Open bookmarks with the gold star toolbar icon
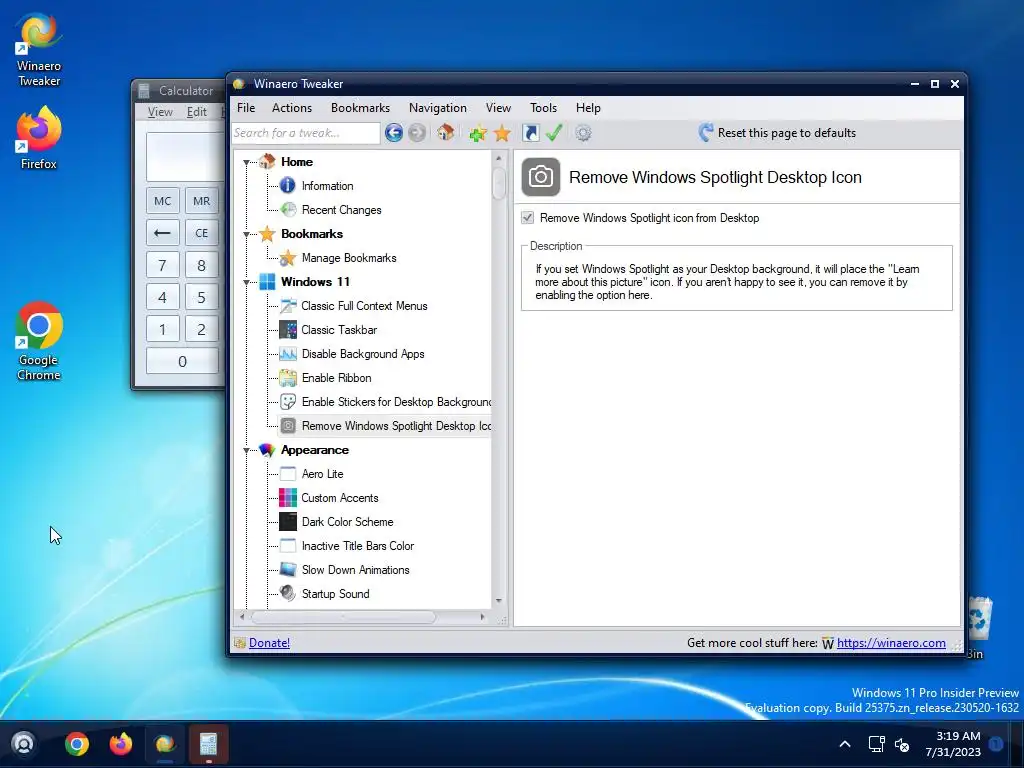1024x768 pixels. point(502,133)
